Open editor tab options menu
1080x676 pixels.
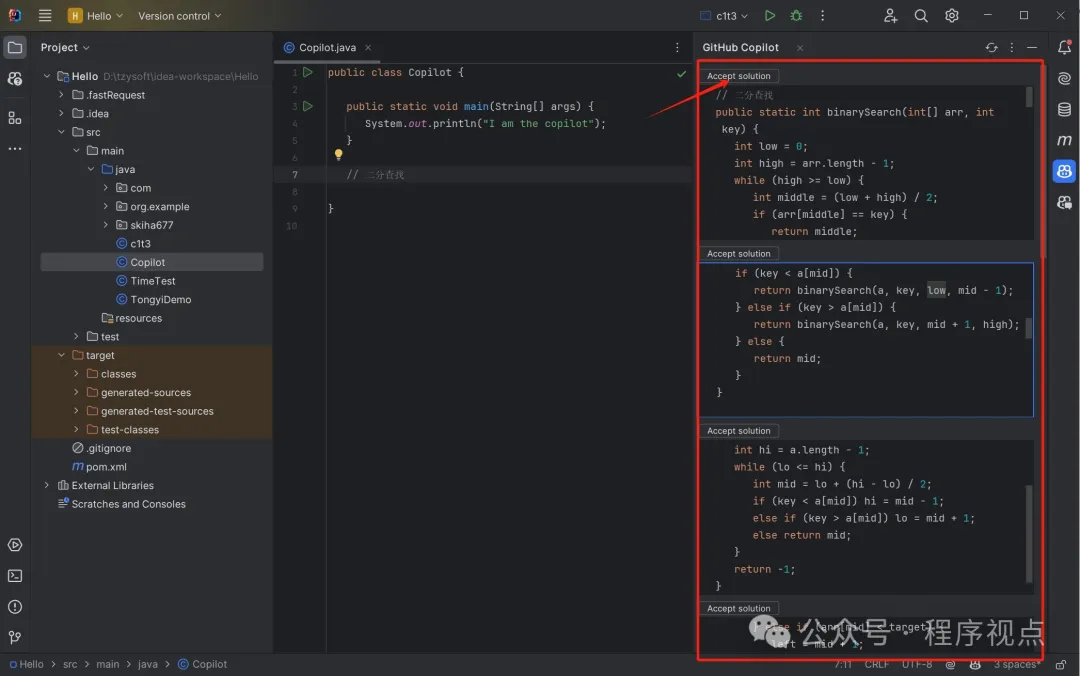(677, 48)
